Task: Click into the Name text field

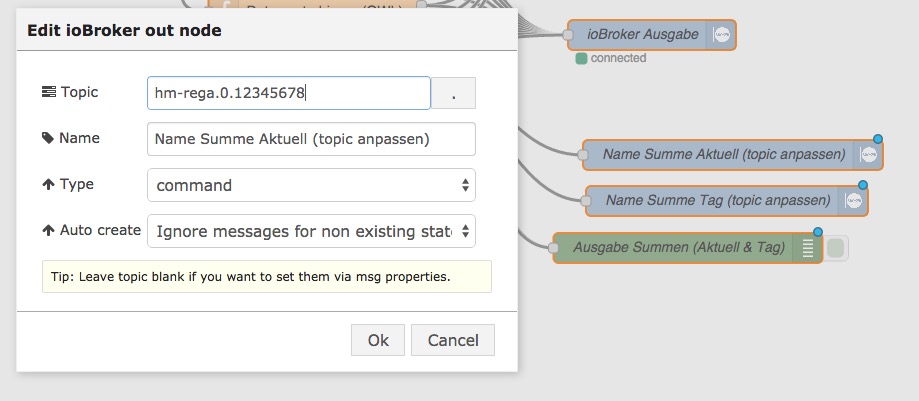Action: [x=311, y=139]
